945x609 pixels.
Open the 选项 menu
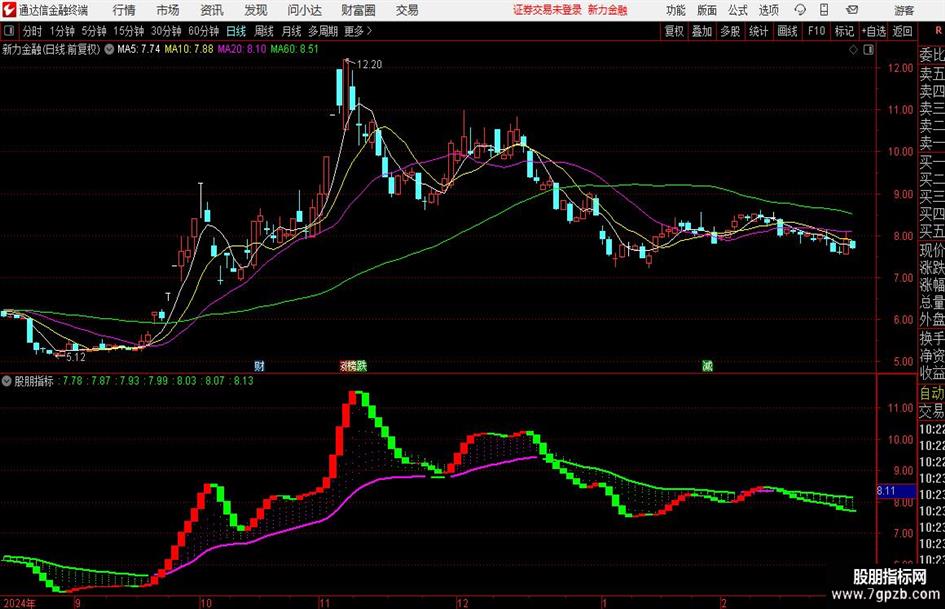click(768, 10)
